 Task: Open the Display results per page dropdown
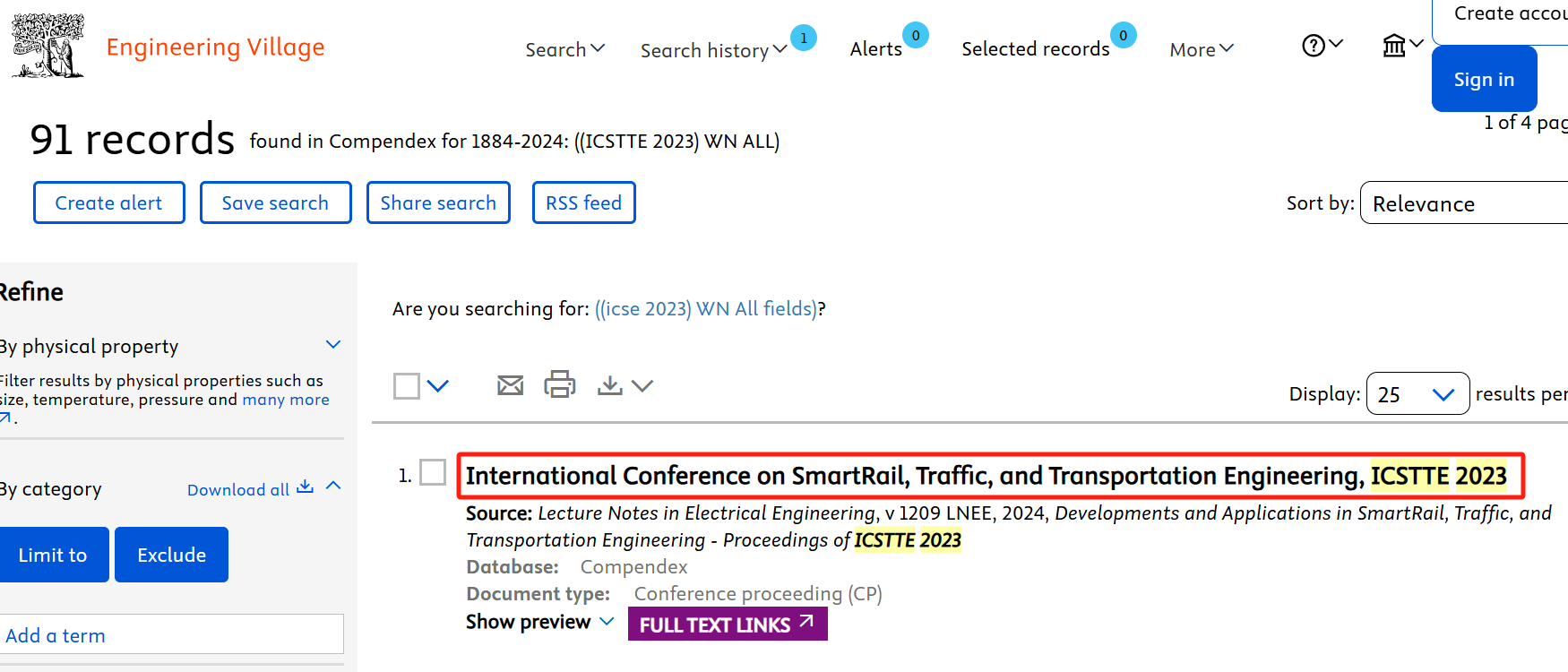click(1417, 394)
